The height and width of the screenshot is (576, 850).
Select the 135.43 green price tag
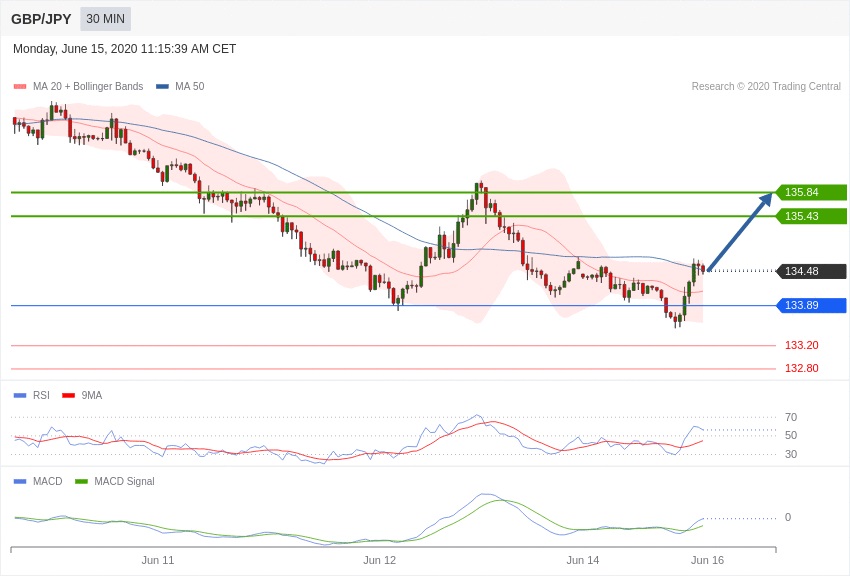pos(811,216)
